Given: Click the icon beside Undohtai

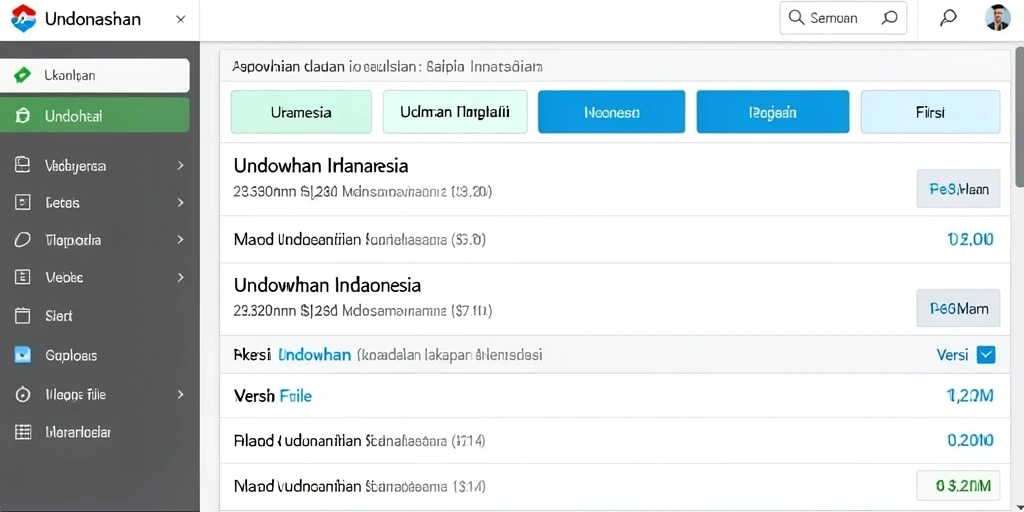Looking at the screenshot, I should tap(22, 116).
